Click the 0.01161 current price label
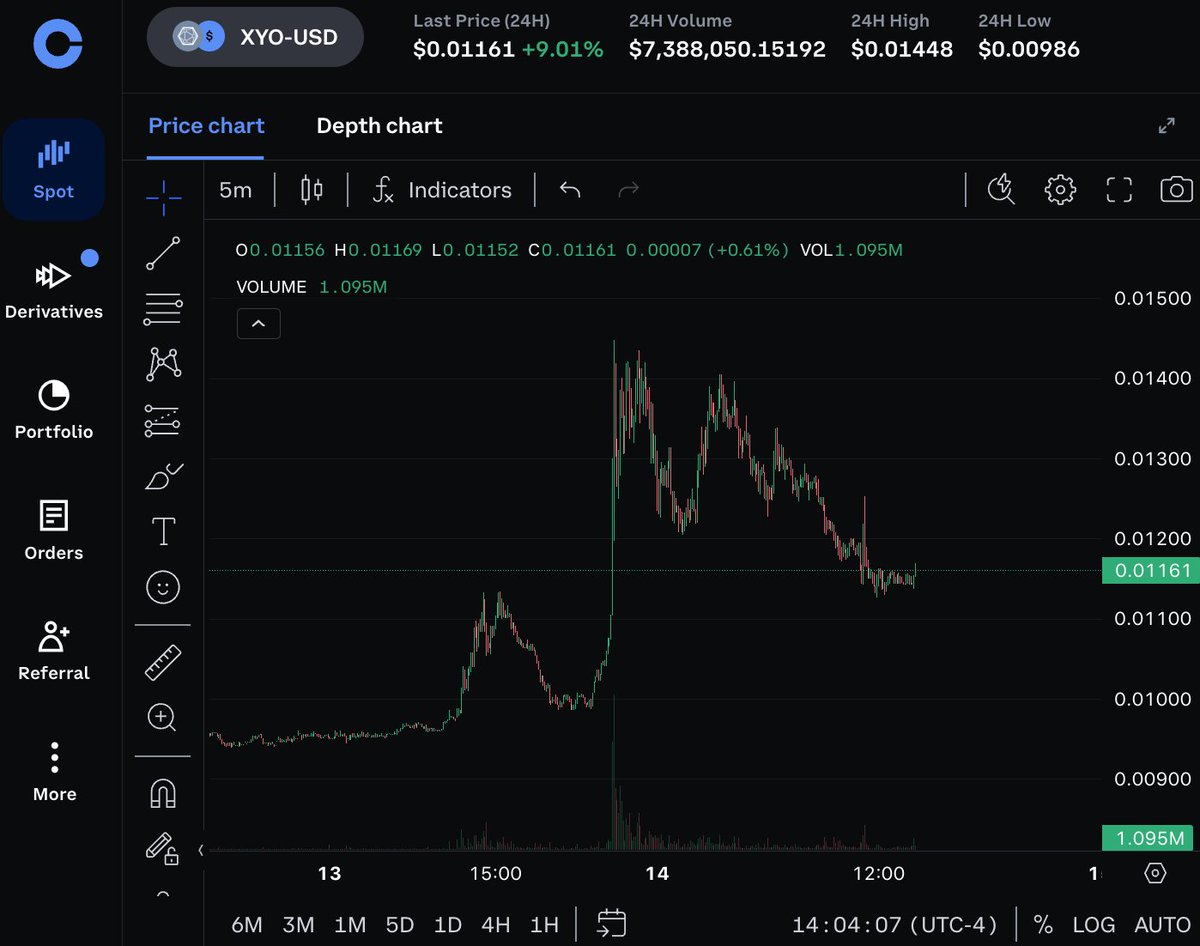 pos(1151,571)
